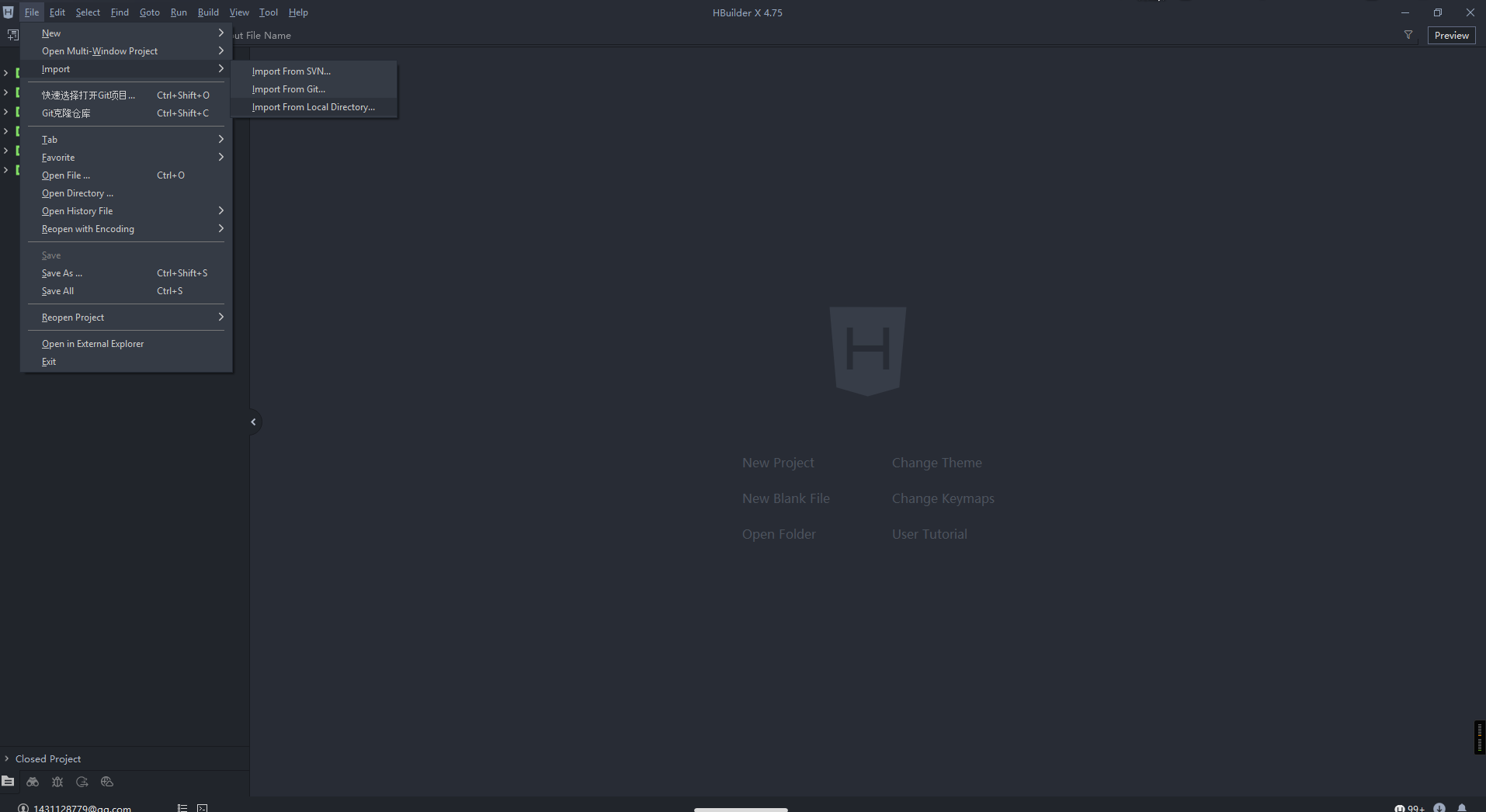
Task: Click the Preview button
Action: pos(1451,35)
